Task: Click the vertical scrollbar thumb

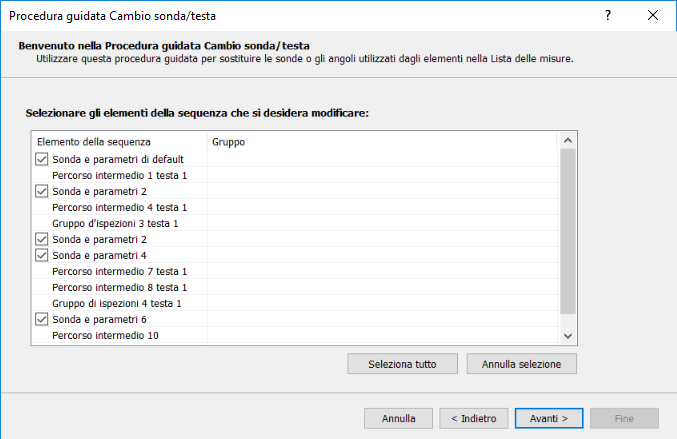Action: (x=568, y=232)
